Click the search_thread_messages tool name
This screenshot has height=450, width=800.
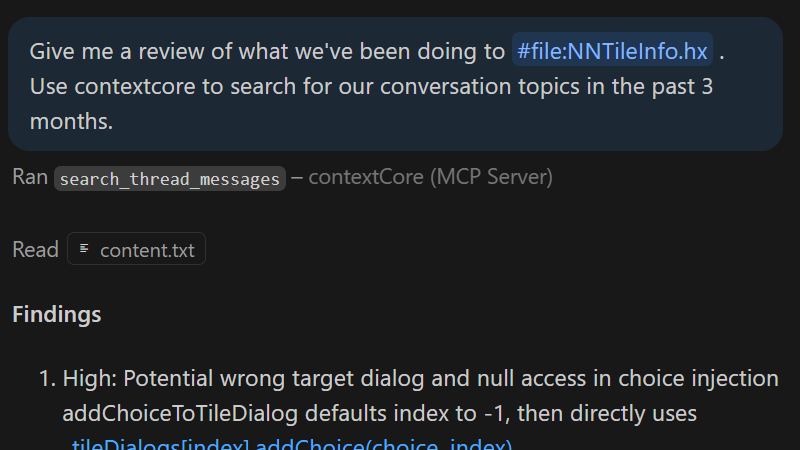click(170, 179)
